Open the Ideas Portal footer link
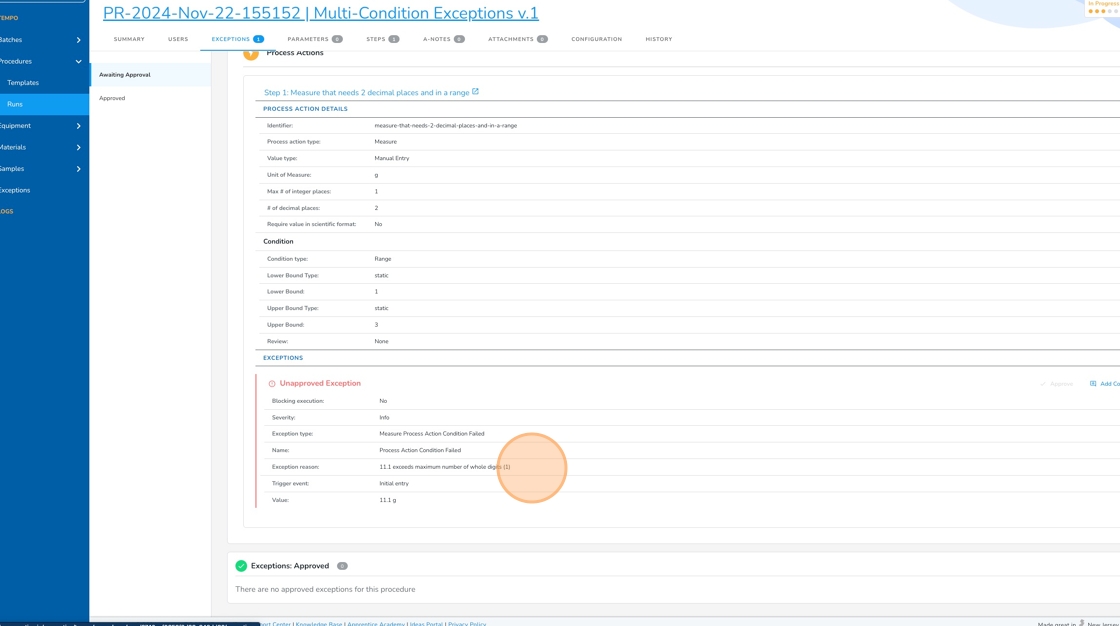 426,623
